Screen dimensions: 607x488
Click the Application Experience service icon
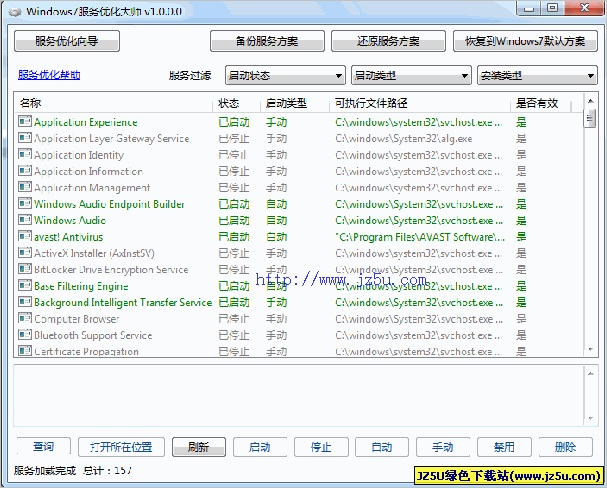(x=25, y=122)
